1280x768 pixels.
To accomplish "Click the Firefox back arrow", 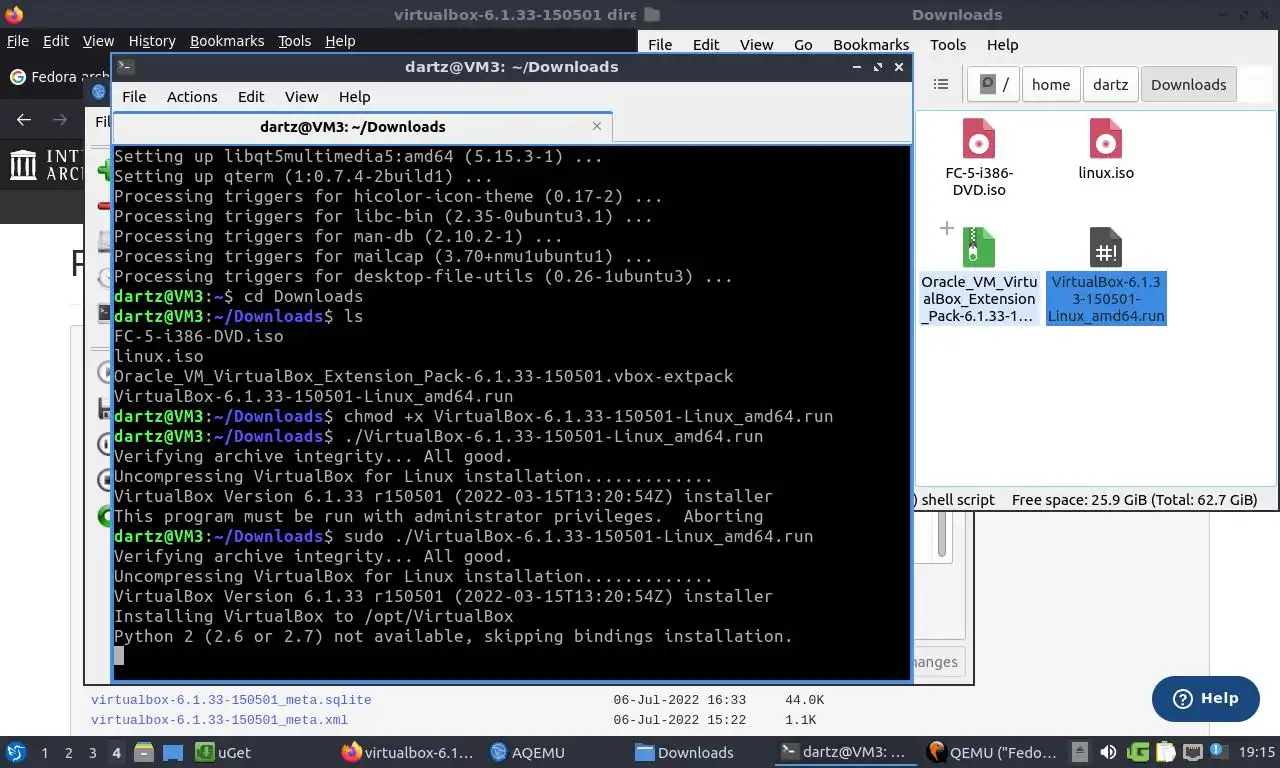I will click(x=24, y=120).
